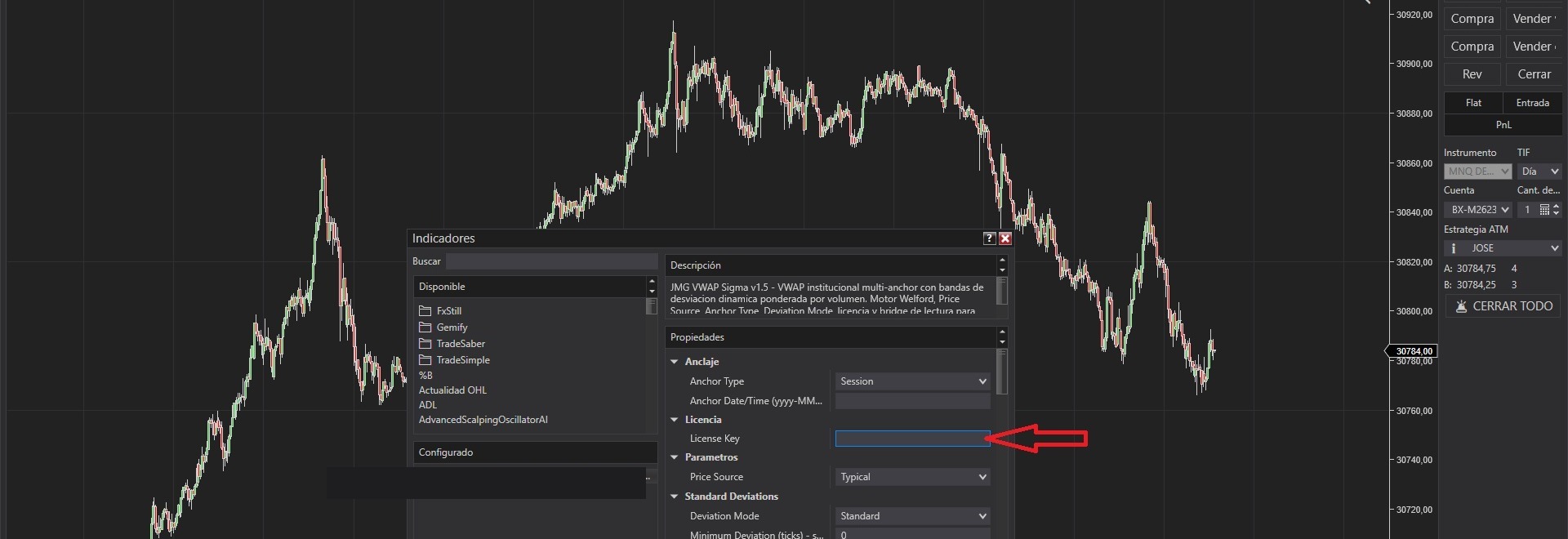
Task: Focus the Buscar search field
Action: 551,261
